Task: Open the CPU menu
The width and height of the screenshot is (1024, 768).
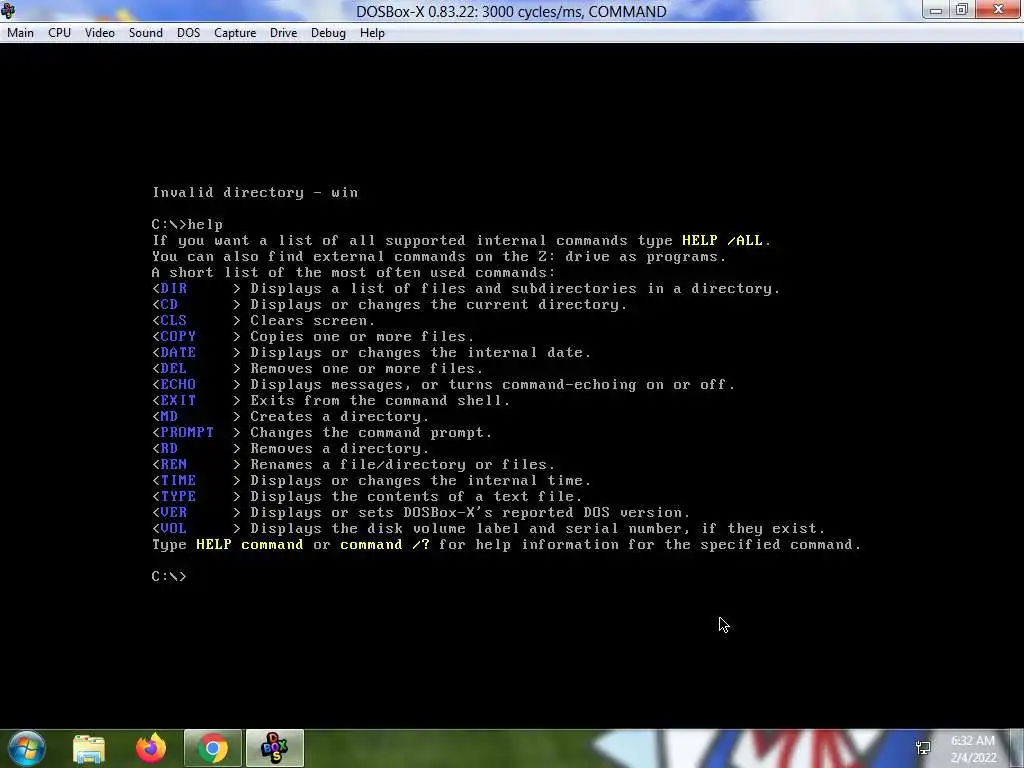Action: click(x=59, y=33)
